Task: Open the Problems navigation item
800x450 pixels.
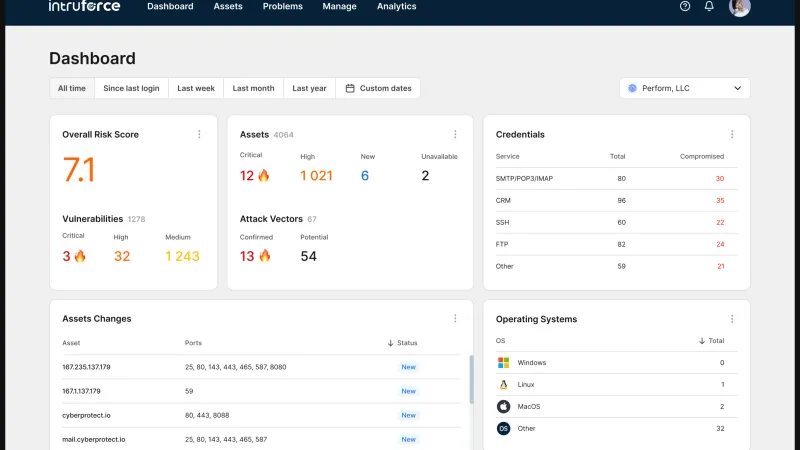Action: click(283, 6)
